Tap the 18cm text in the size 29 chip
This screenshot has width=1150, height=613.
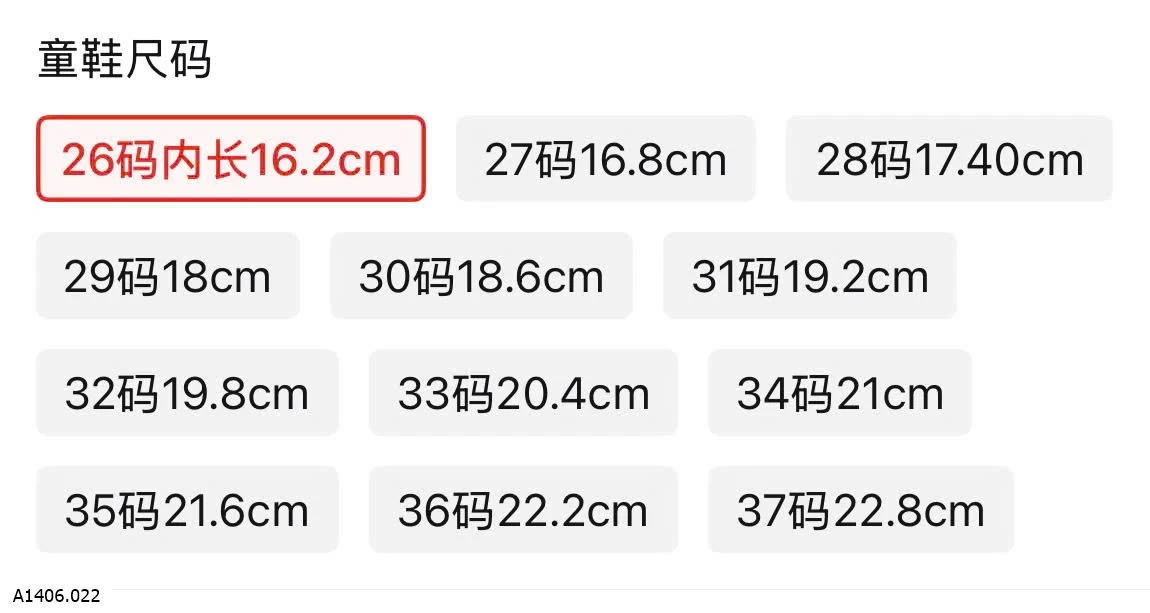(216, 277)
